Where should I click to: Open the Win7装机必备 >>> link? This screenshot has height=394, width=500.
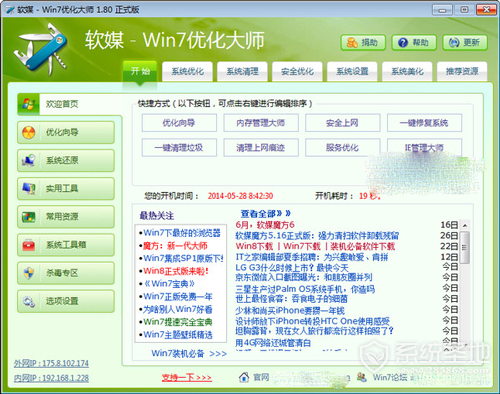pyautogui.click(x=189, y=353)
